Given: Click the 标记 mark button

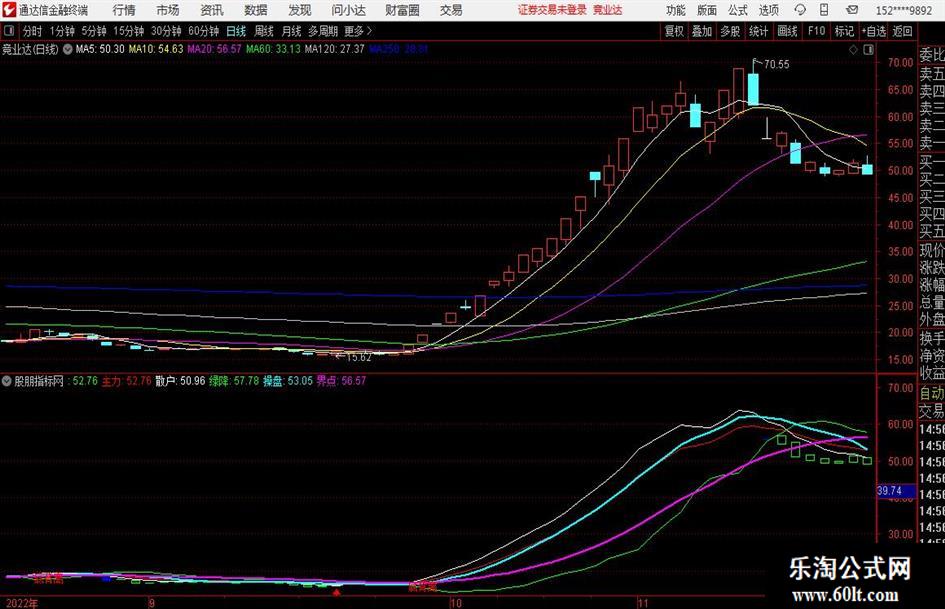Looking at the screenshot, I should click(x=844, y=31).
